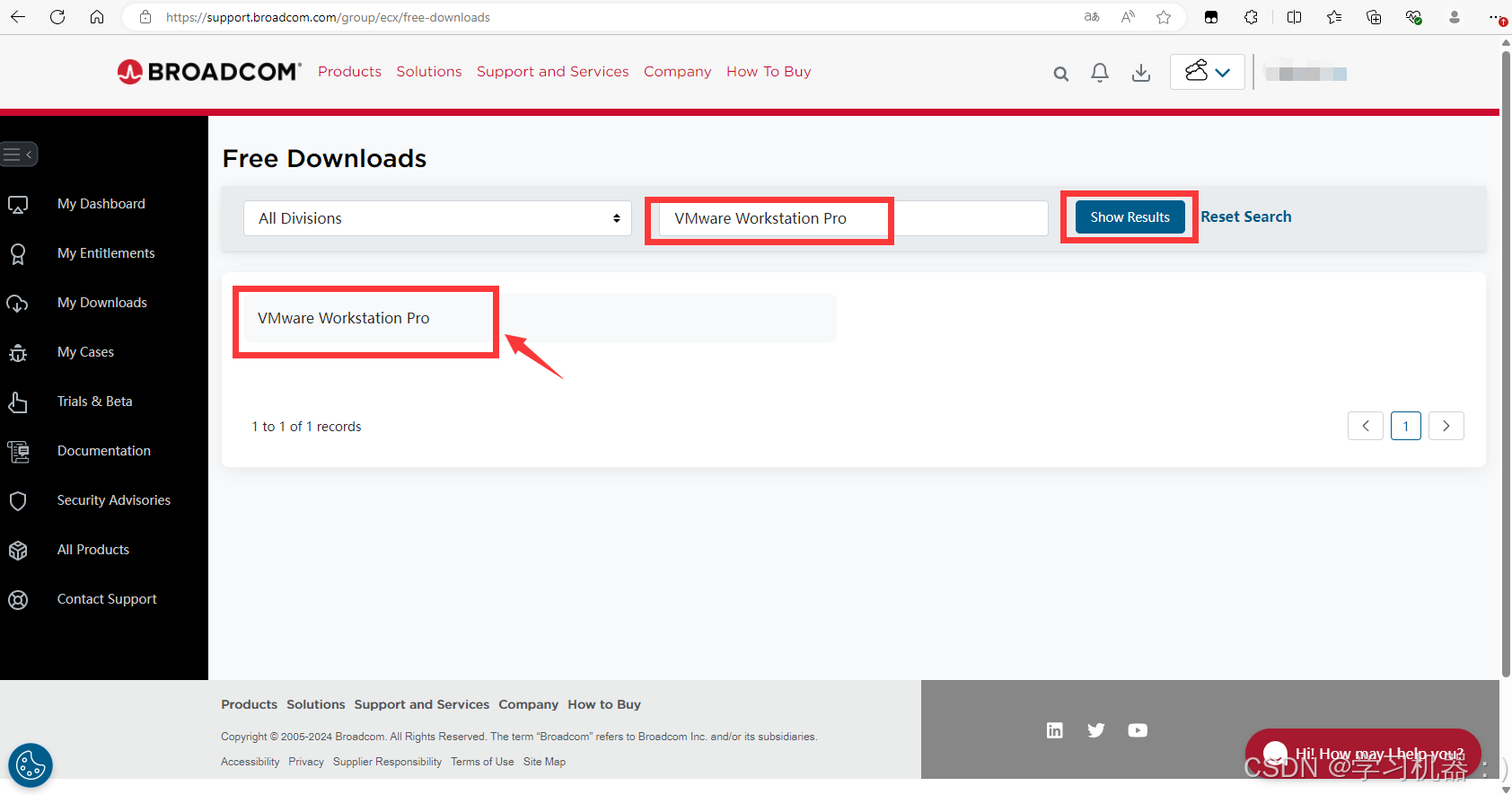Image resolution: width=1512 pixels, height=795 pixels.
Task: Open the Solutions top menu
Action: point(429,72)
